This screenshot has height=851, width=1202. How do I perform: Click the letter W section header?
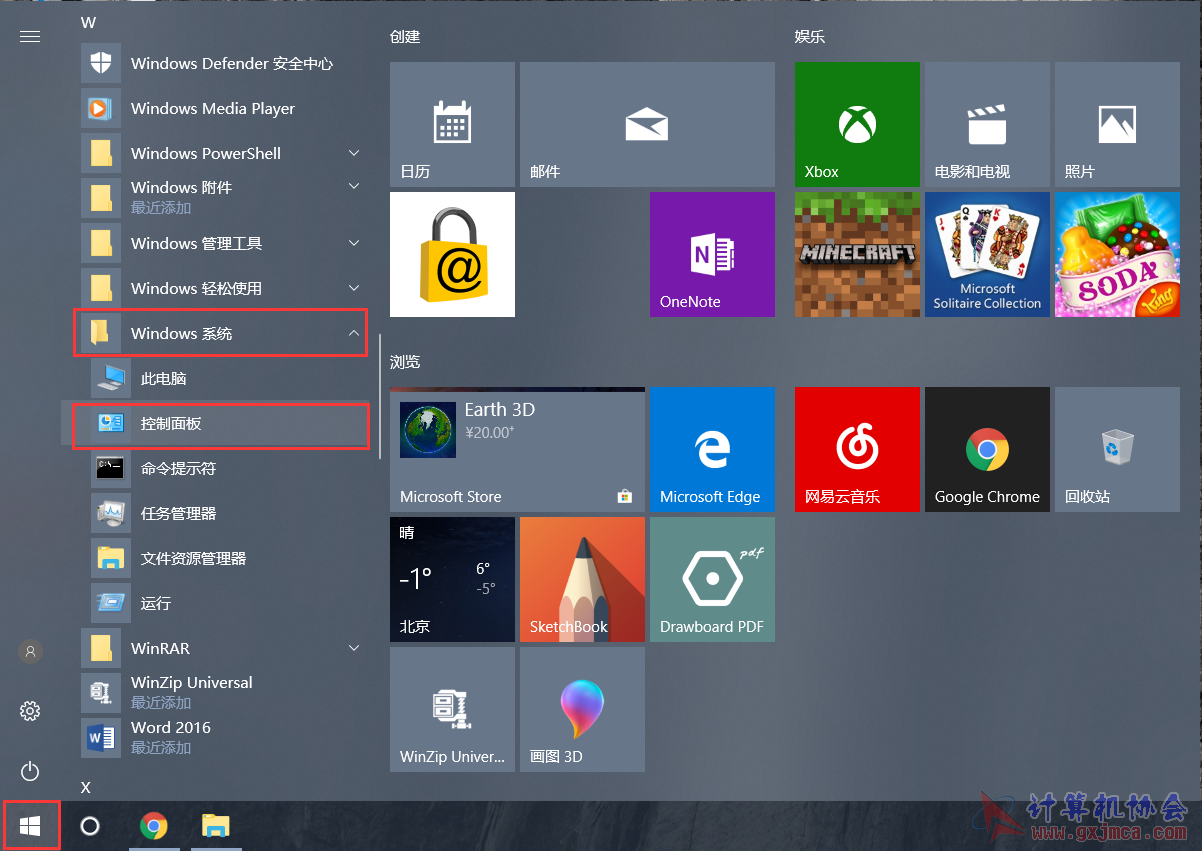(x=88, y=22)
